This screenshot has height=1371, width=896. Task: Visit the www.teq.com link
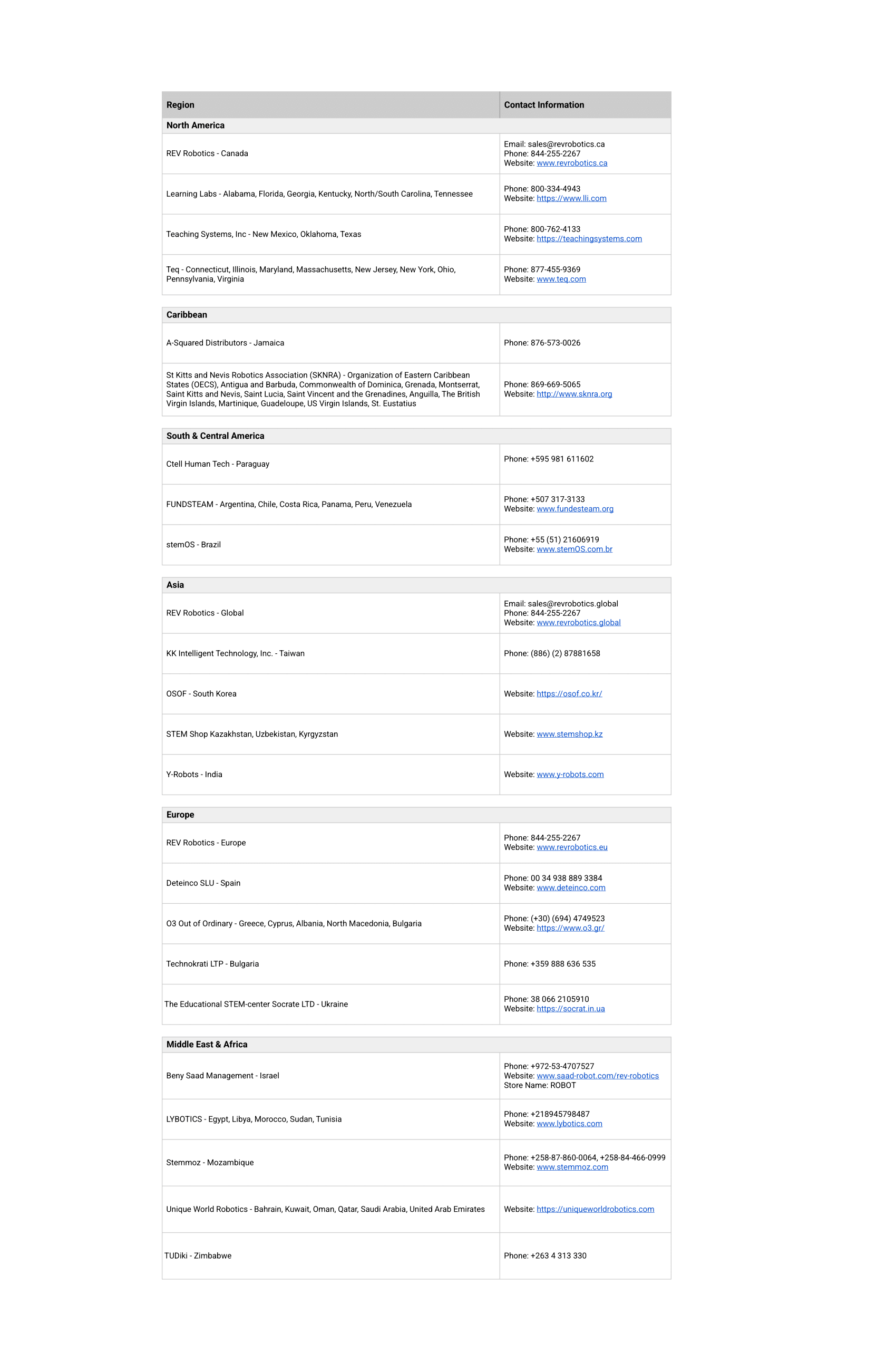pos(561,279)
